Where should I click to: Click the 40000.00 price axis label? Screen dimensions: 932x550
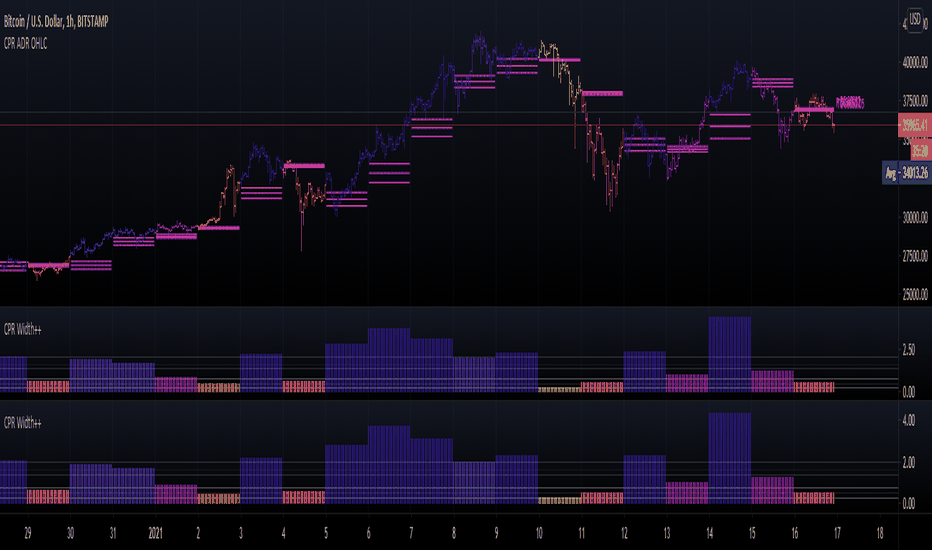[915, 62]
